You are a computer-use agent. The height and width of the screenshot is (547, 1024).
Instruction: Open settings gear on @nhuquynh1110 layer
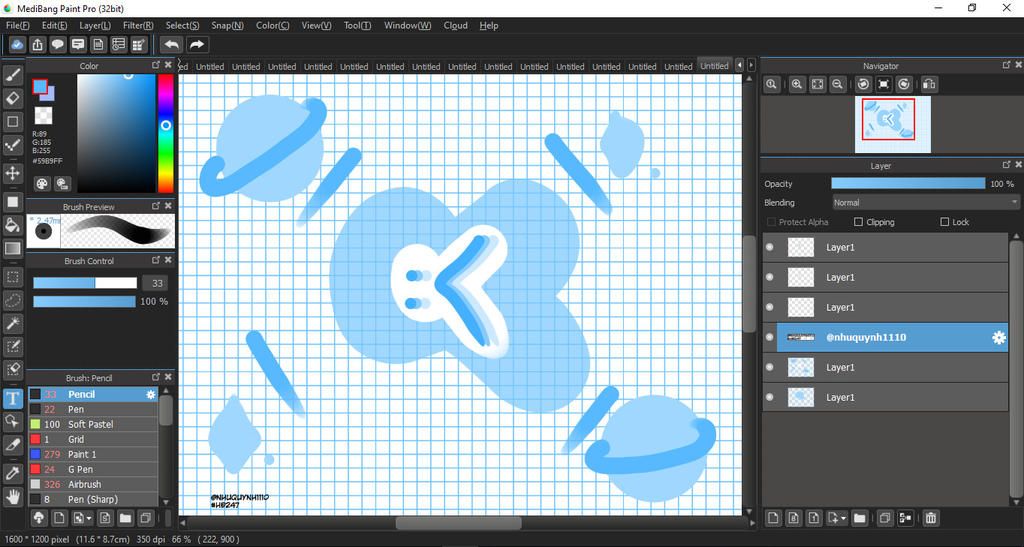[999, 337]
